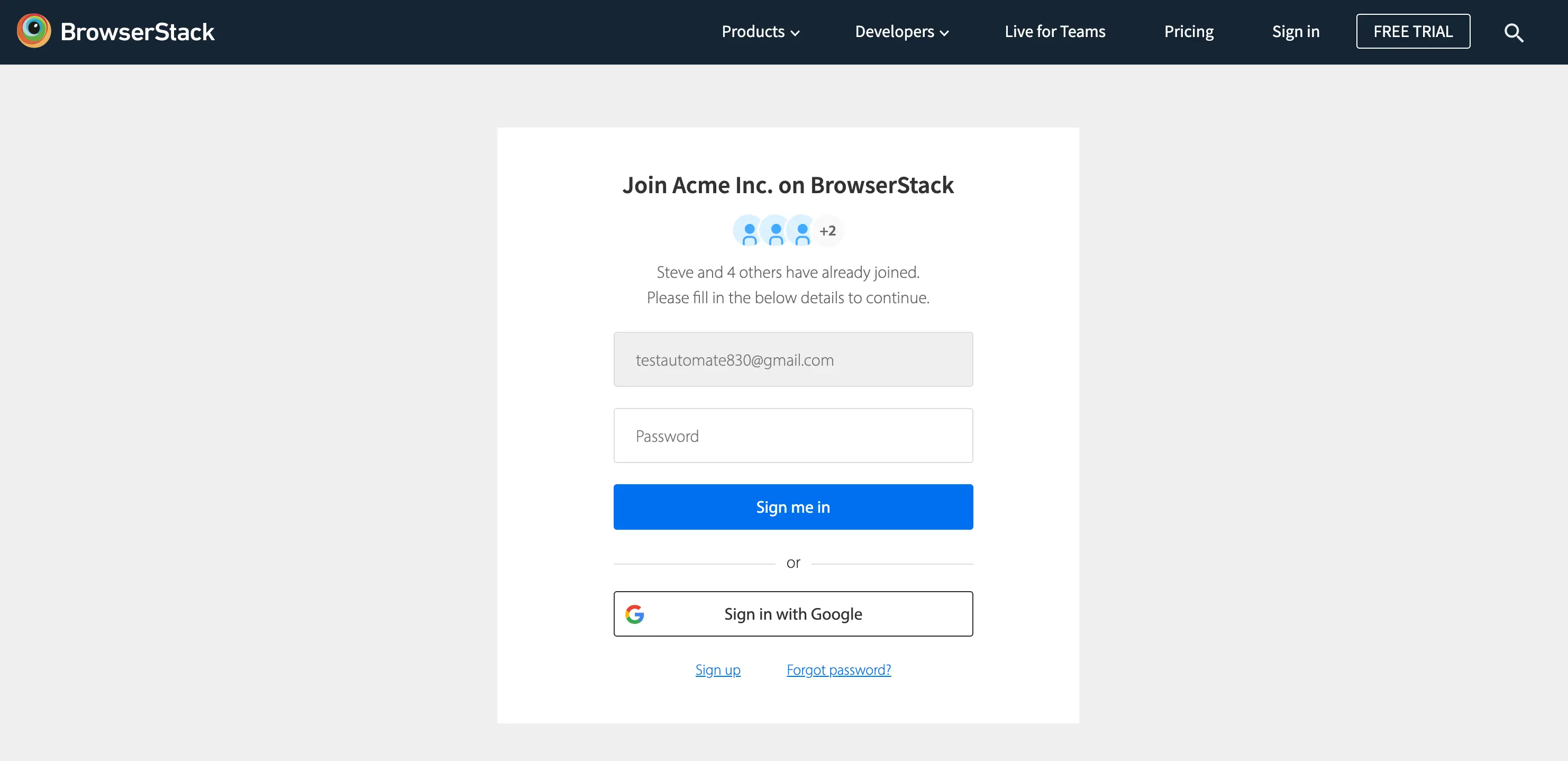
Task: Click the BrowserStack wordmark text
Action: [138, 32]
